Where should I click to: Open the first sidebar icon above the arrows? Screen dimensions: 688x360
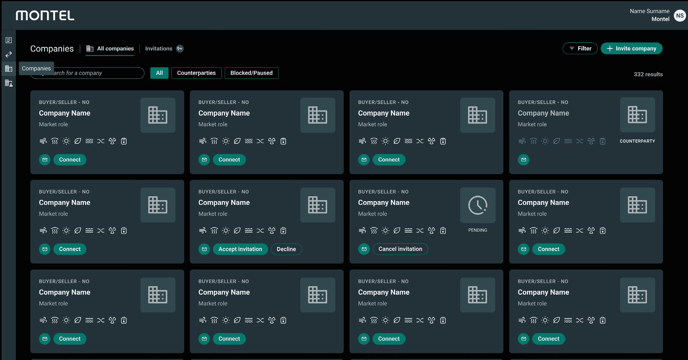pos(8,40)
